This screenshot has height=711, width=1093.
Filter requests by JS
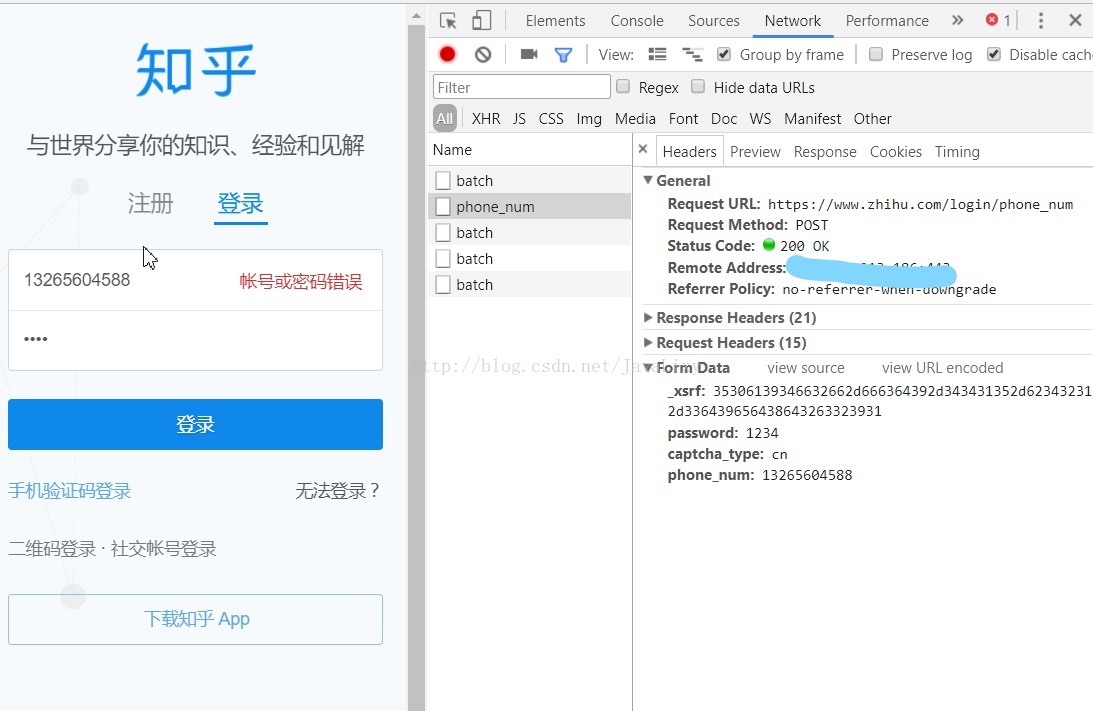(x=519, y=119)
